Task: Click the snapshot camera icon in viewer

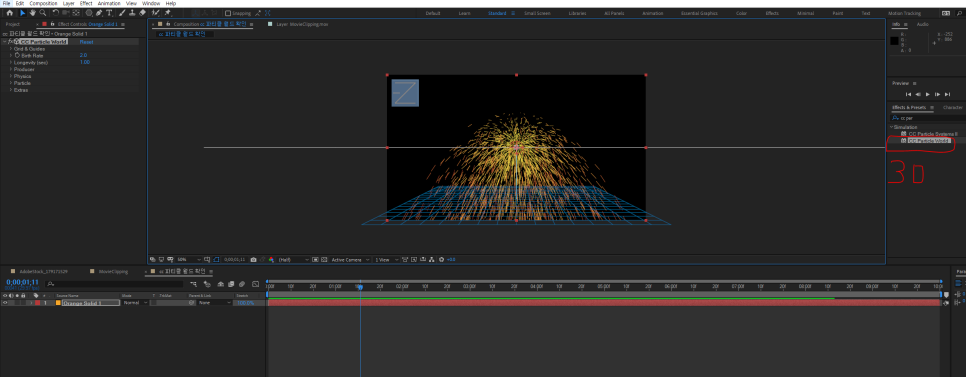Action: click(x=253, y=260)
